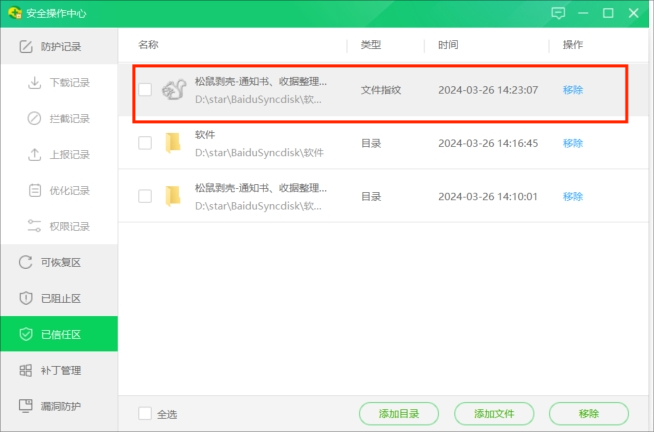Screen dimensions: 654x432
Task: Switch to the 可恢复区 tab
Action: pyautogui.click(x=59, y=262)
